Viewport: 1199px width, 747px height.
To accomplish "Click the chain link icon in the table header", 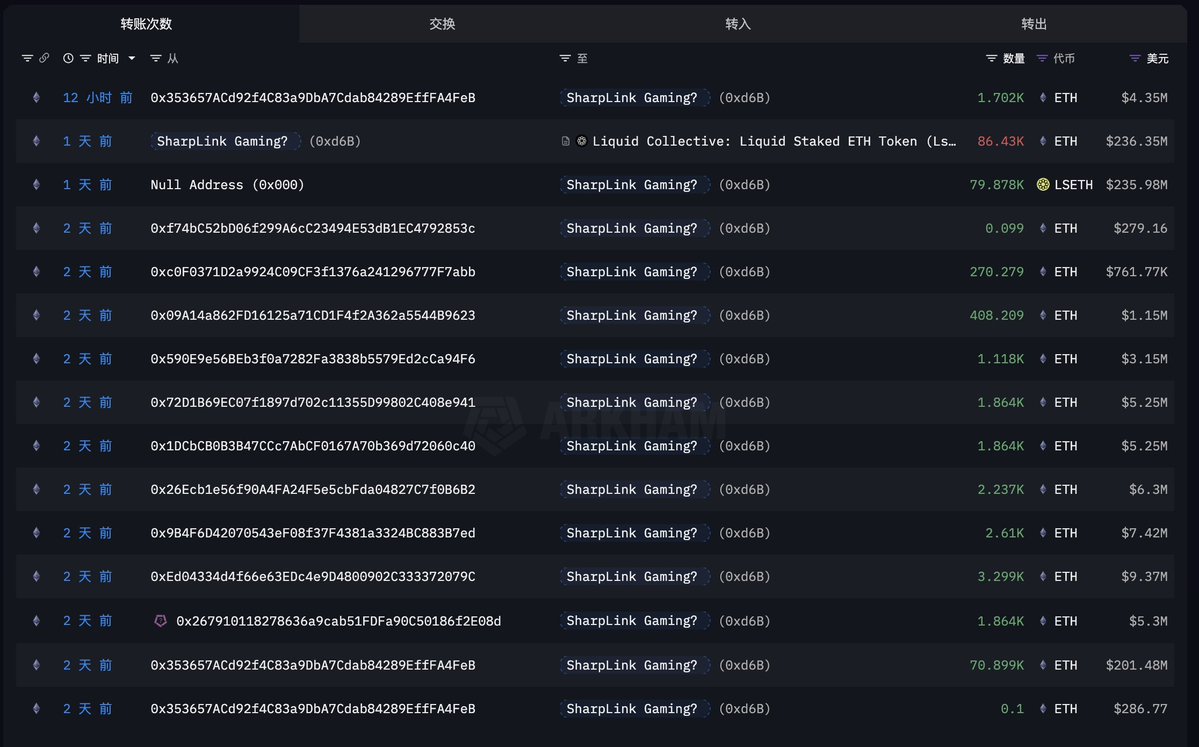I will [44, 58].
